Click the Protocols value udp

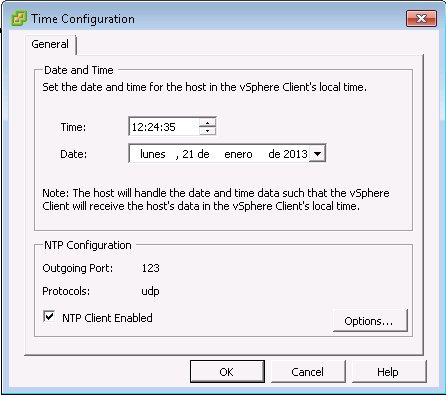(150, 291)
